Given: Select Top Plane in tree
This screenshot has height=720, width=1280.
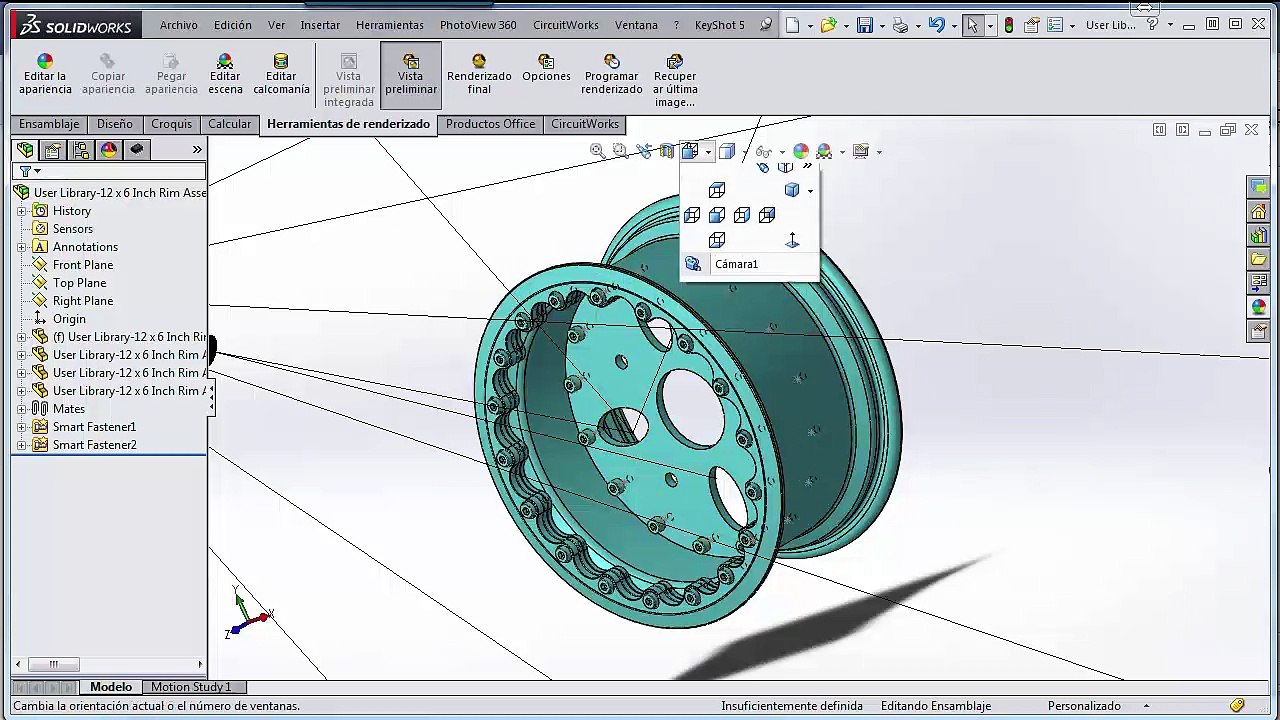Looking at the screenshot, I should point(79,283).
